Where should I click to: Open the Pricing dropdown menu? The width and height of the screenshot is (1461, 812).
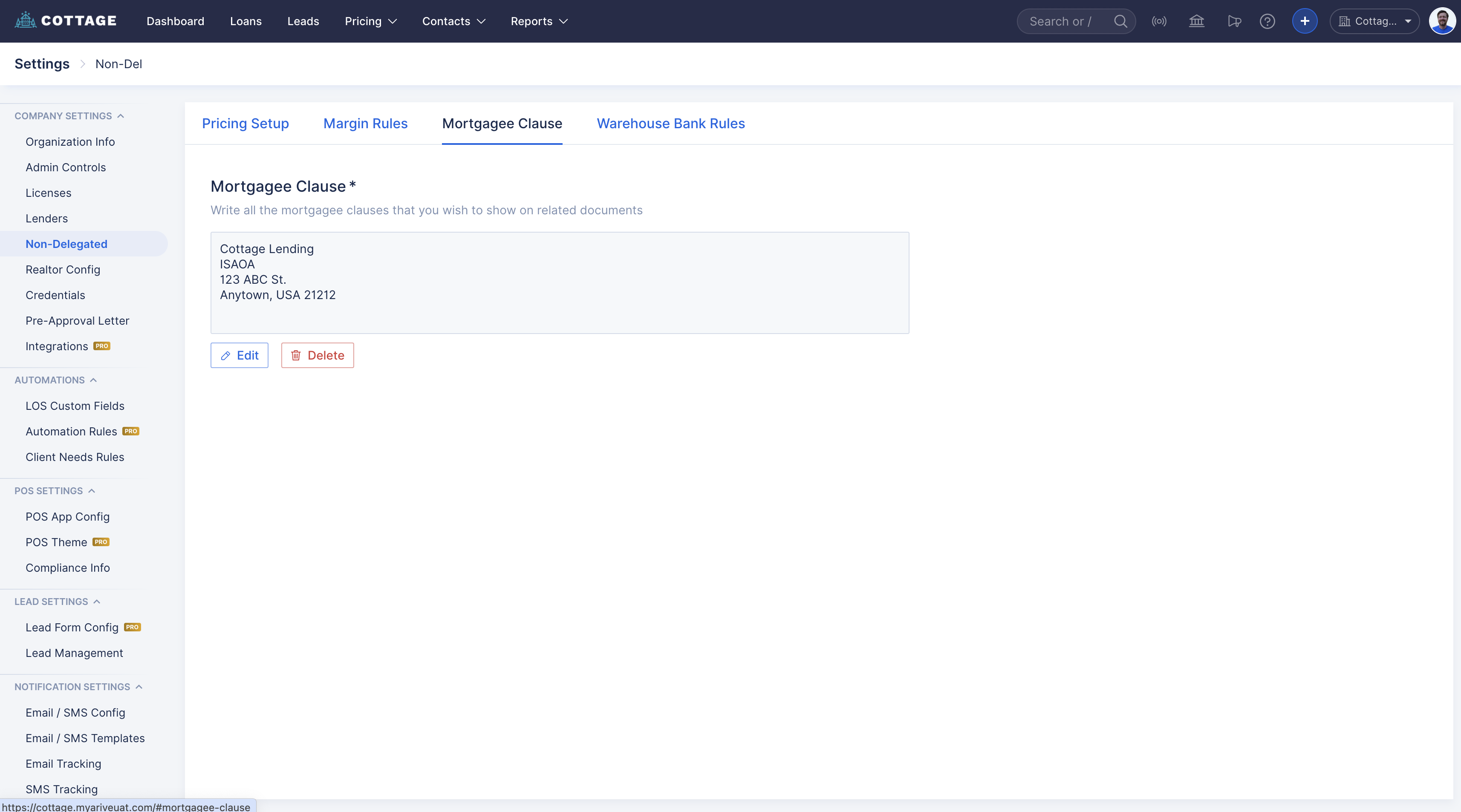(370, 21)
